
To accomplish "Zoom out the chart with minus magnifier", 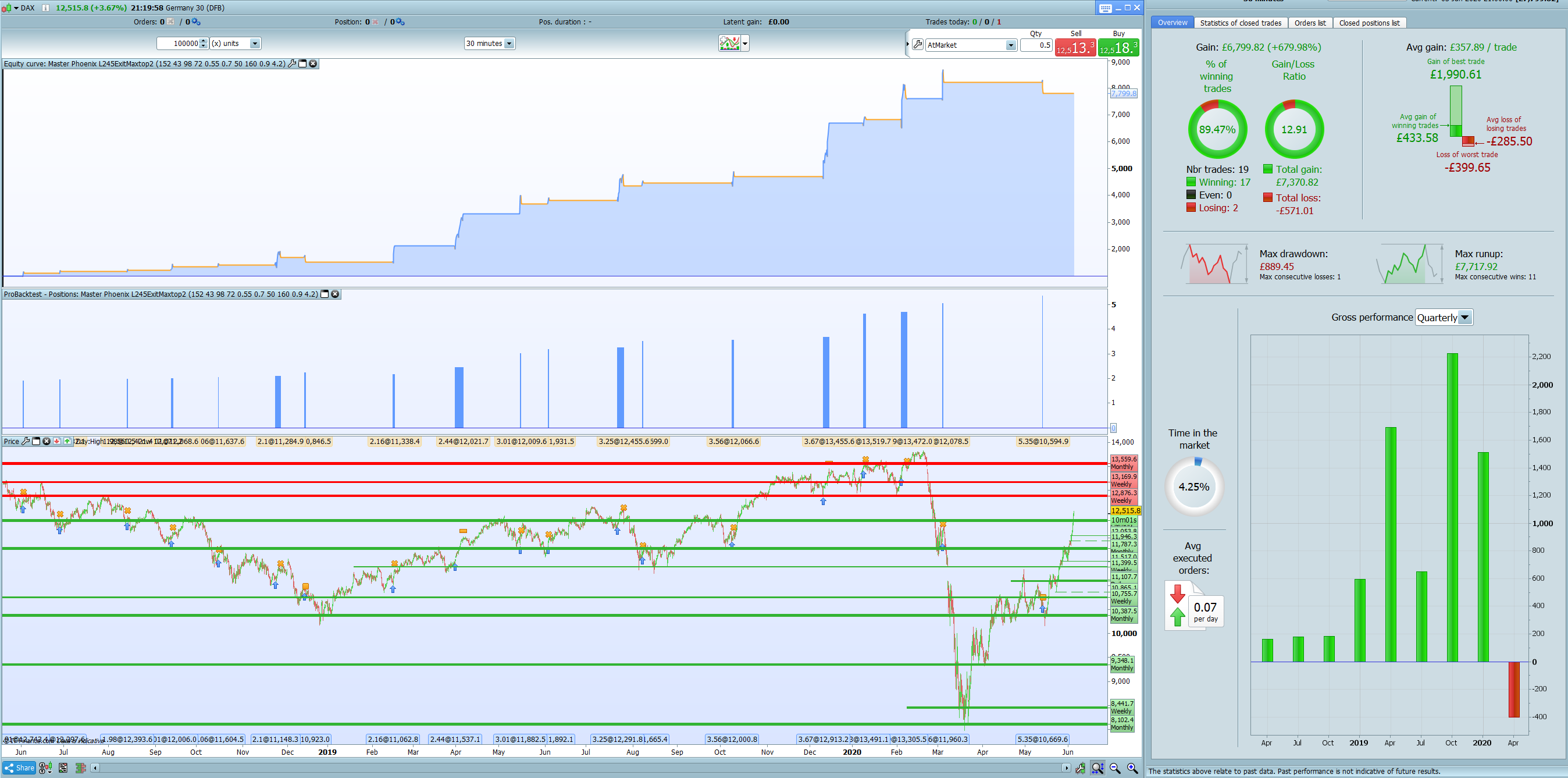I will click(1115, 768).
